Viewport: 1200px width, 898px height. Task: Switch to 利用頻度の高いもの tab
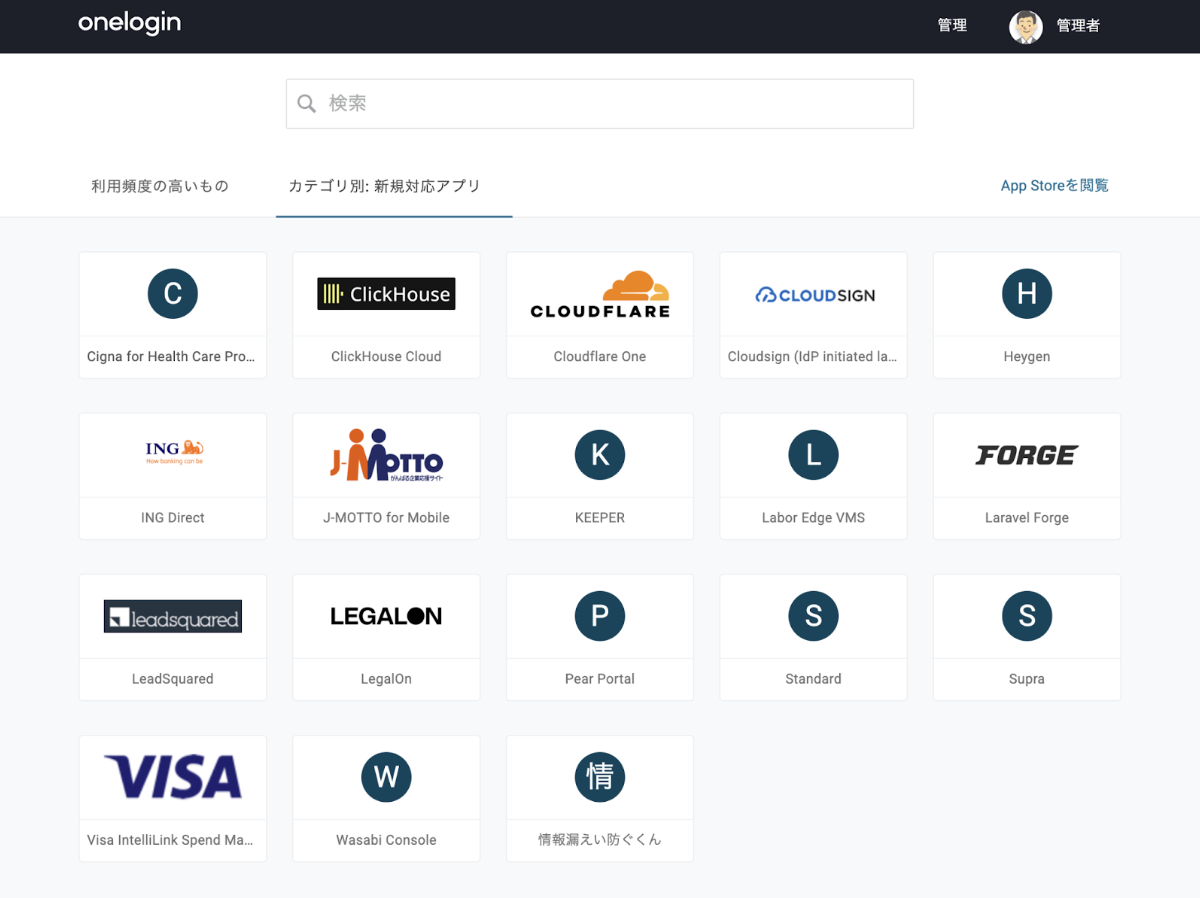coord(160,186)
